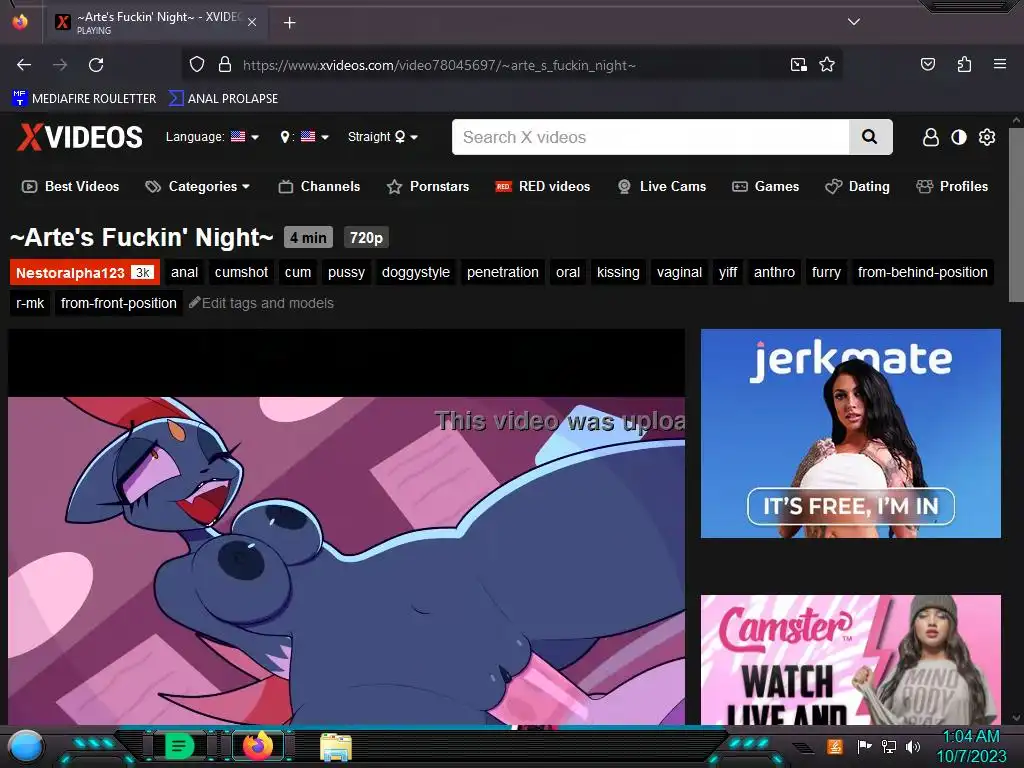The width and height of the screenshot is (1024, 768).
Task: Save page to Pocket
Action: click(x=927, y=64)
